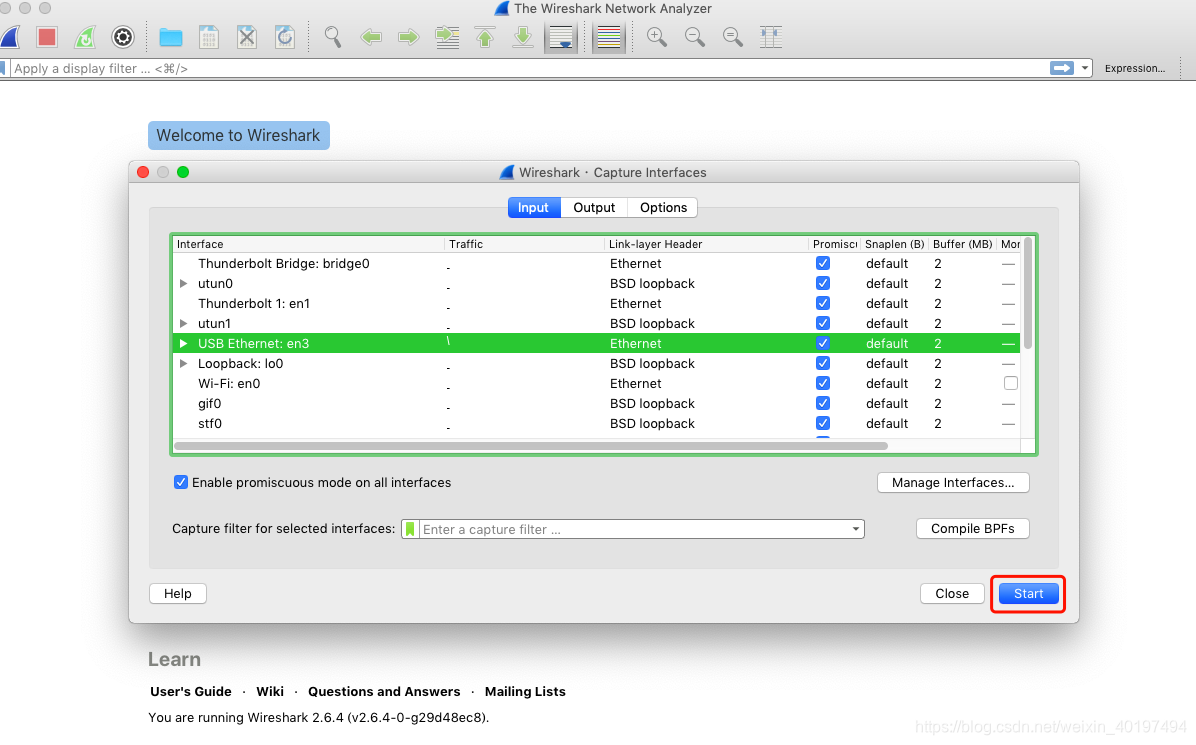Apply display filter with the blue arrow

1062,68
